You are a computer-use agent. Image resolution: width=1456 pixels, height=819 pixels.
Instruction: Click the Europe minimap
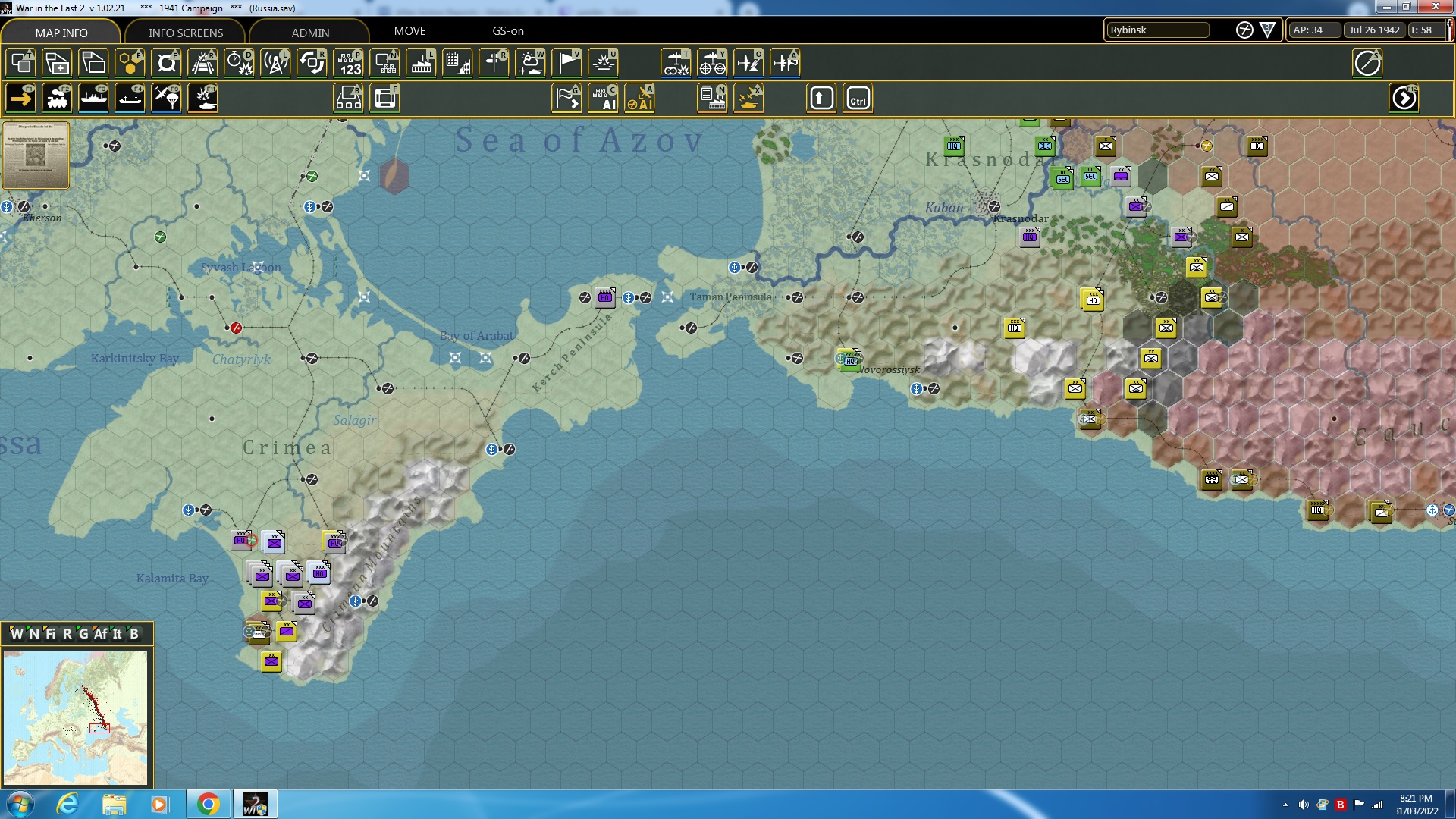[75, 717]
